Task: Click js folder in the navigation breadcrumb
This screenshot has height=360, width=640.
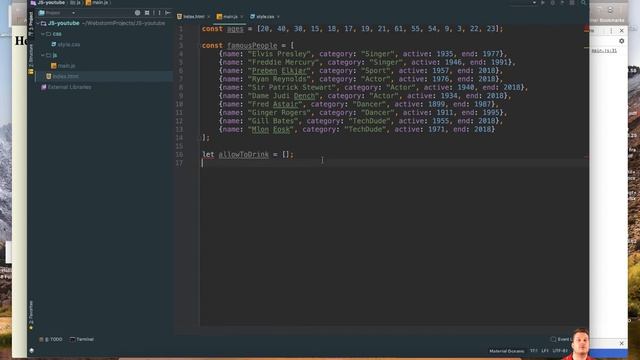Action: tap(75, 2)
